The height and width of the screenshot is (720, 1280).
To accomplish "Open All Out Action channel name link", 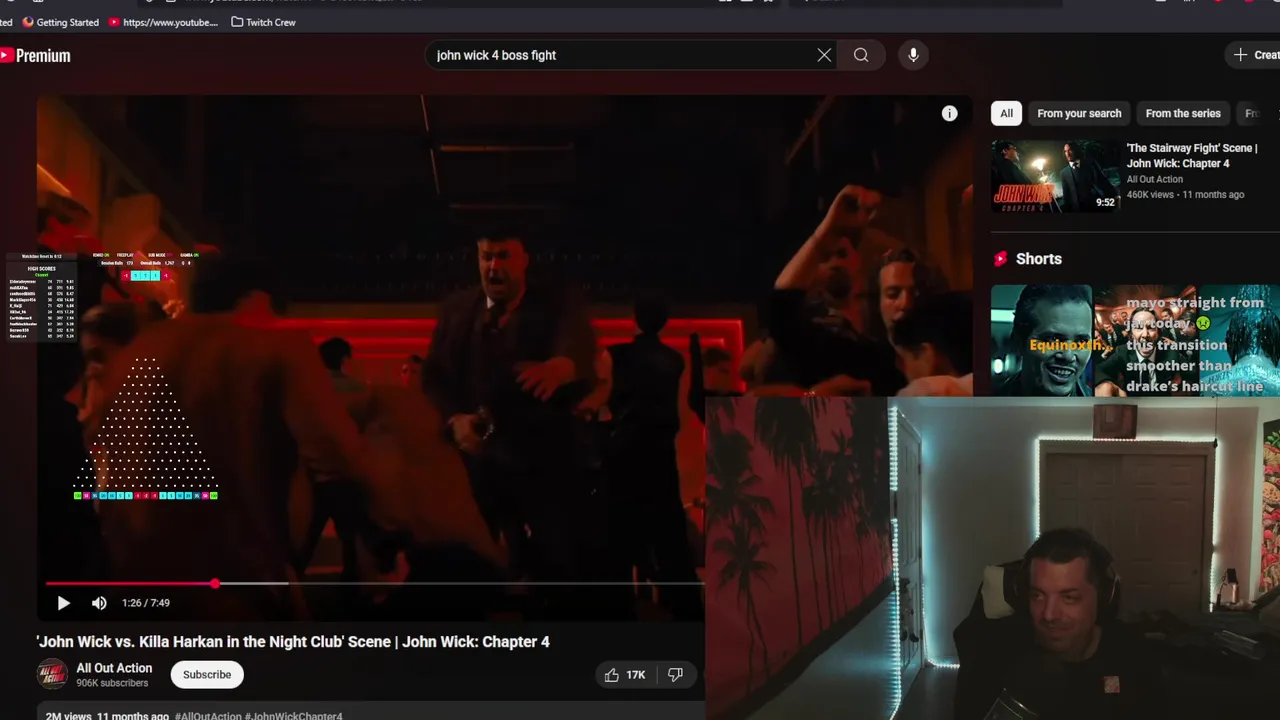I will coord(114,668).
